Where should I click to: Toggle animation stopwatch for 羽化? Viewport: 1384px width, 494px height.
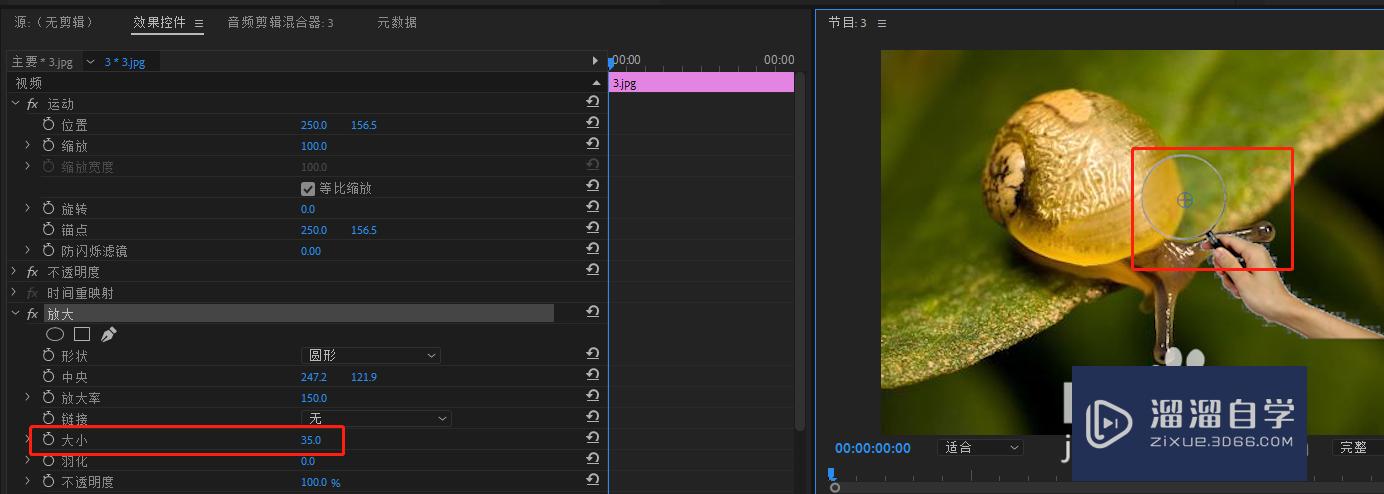[49, 461]
